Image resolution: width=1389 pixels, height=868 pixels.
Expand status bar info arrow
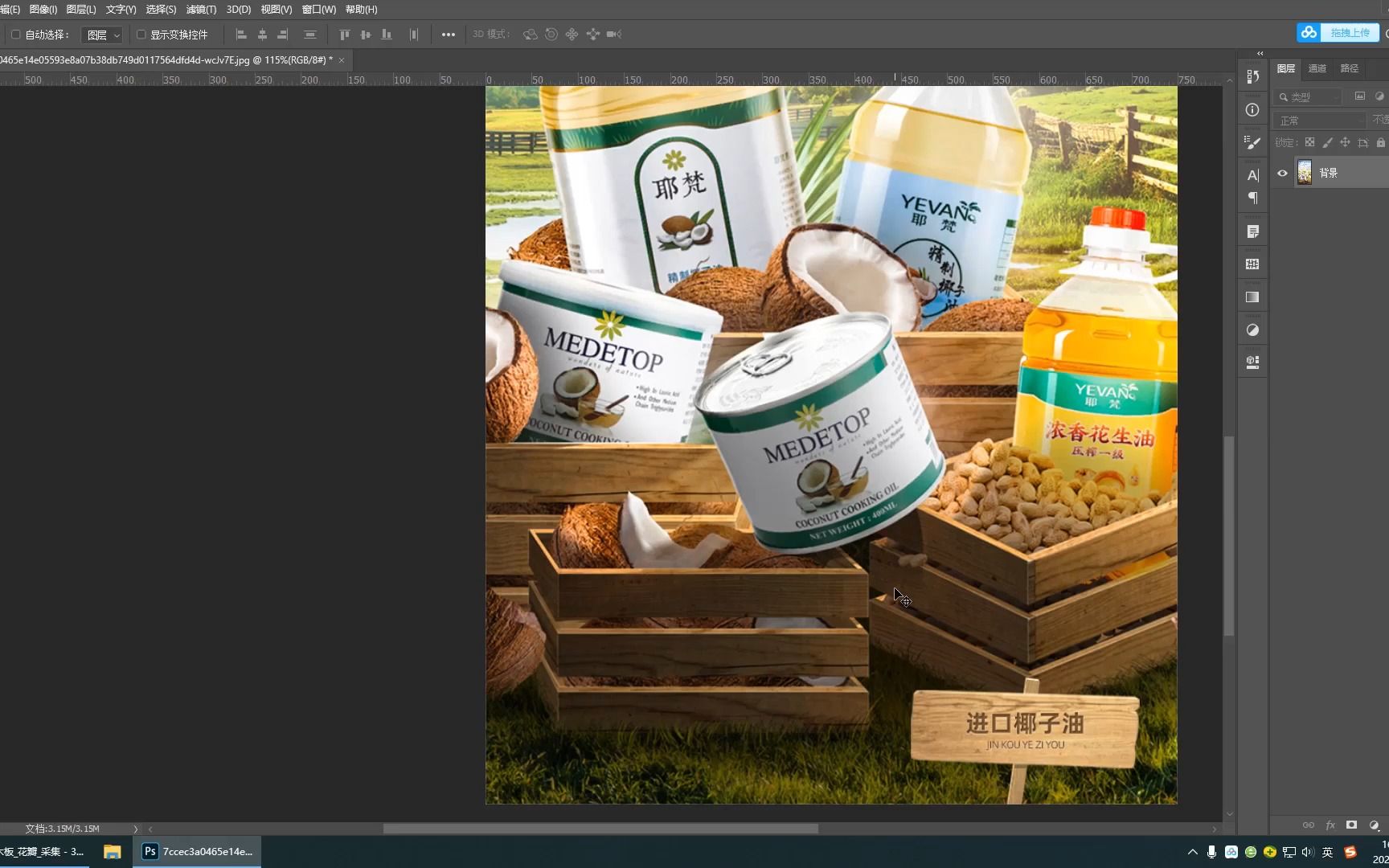click(x=135, y=829)
